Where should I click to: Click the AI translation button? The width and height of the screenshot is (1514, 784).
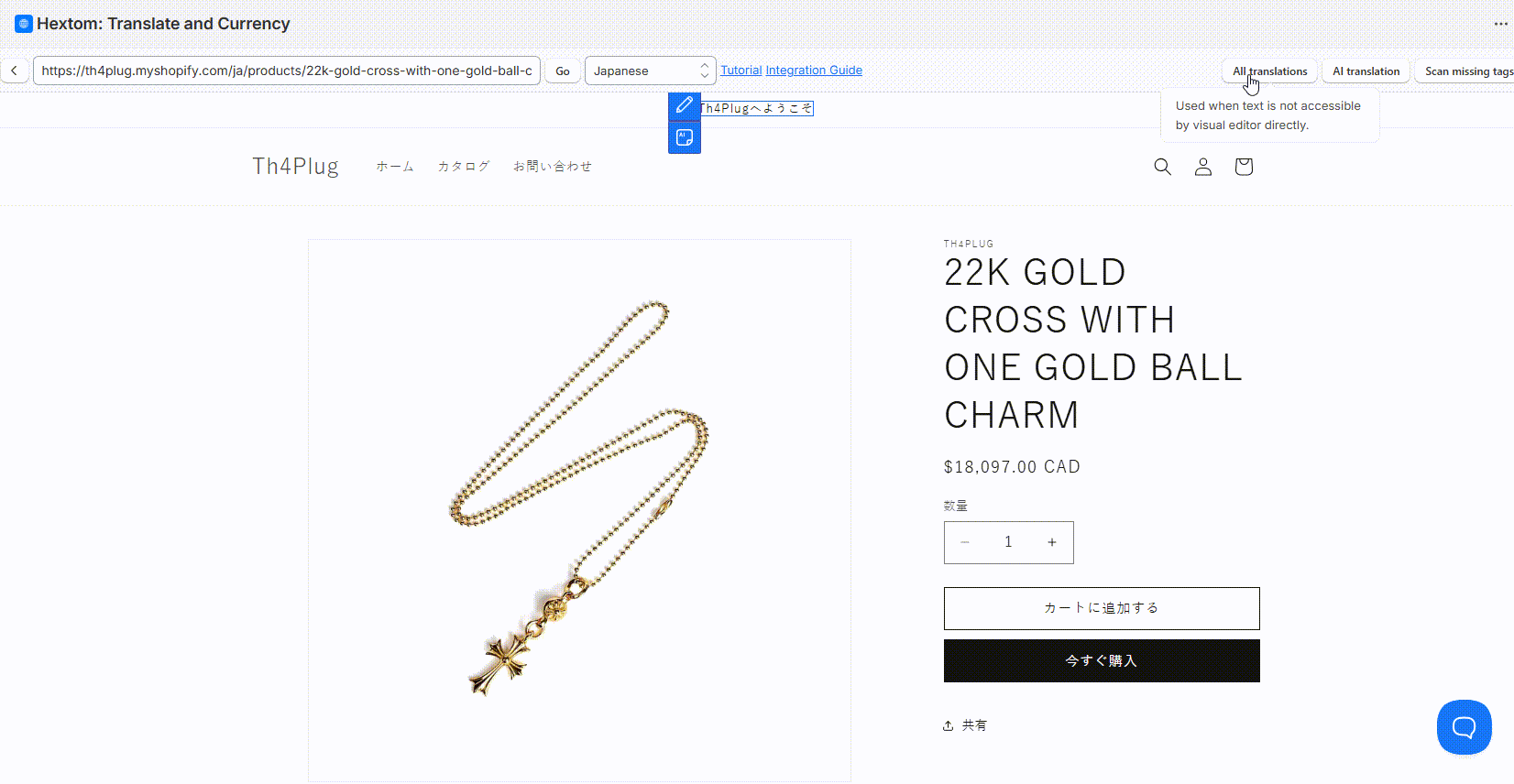coord(1366,71)
